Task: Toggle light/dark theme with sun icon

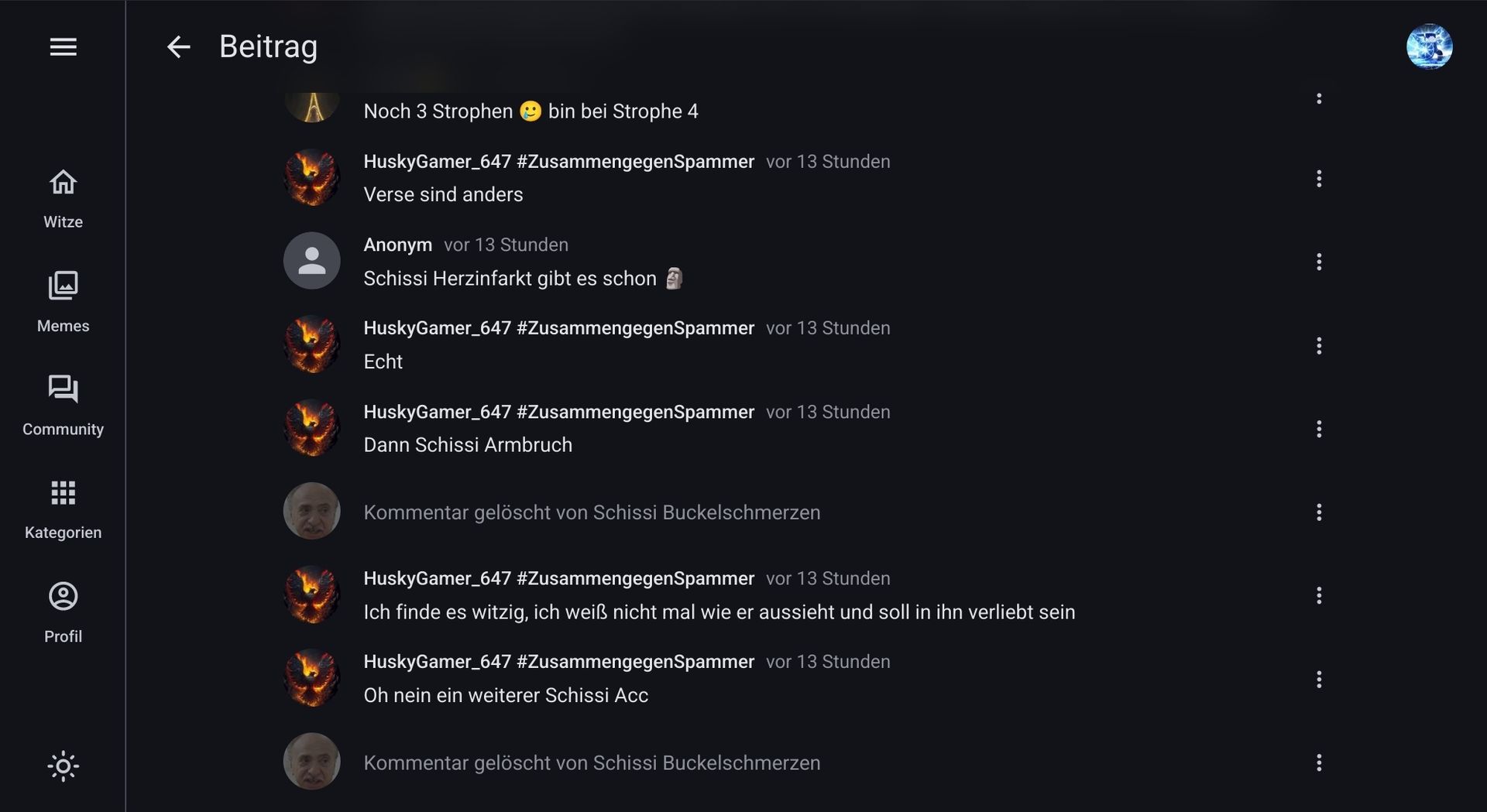Action: point(63,766)
